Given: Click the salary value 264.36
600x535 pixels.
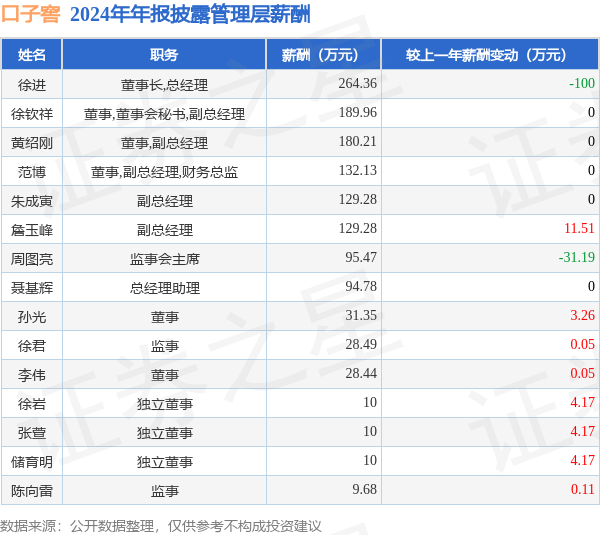Looking at the screenshot, I should 357,83.
